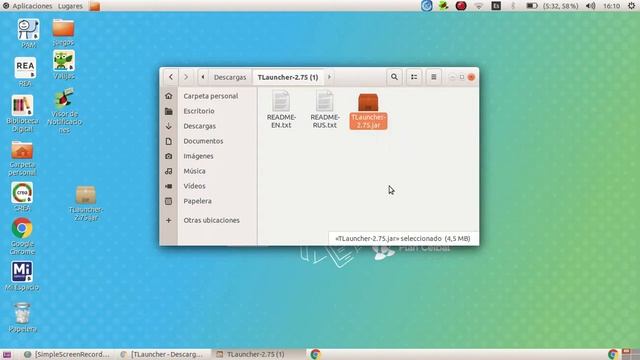Screen dimensions: 640x360
Task: Click the plus icon beside Otras ubicaciones
Action: pos(169,220)
